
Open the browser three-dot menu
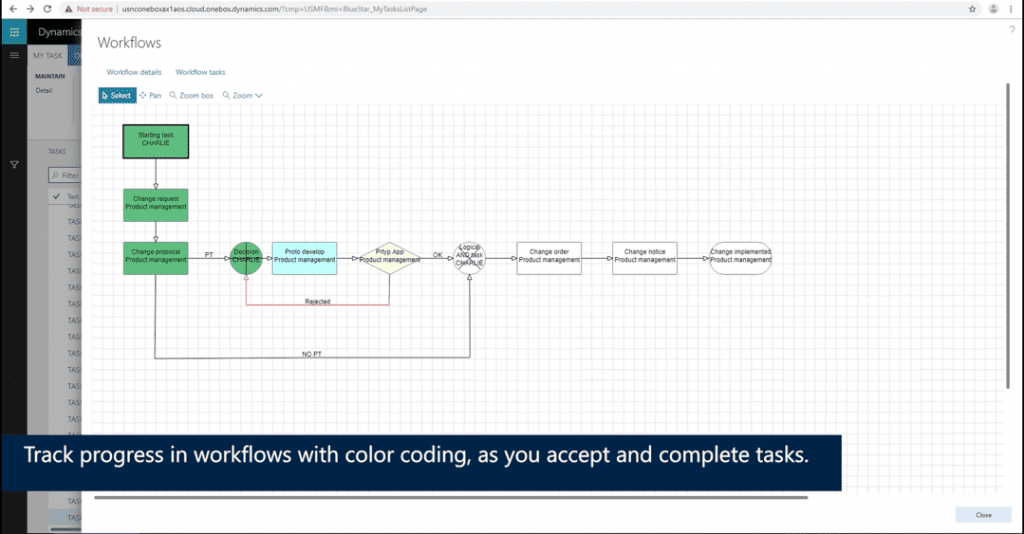tap(1012, 8)
